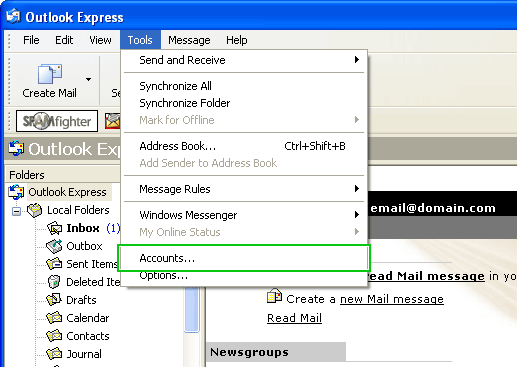517x367 pixels.
Task: Select the Outlook Express root folder icon
Action: pyautogui.click(x=16, y=192)
